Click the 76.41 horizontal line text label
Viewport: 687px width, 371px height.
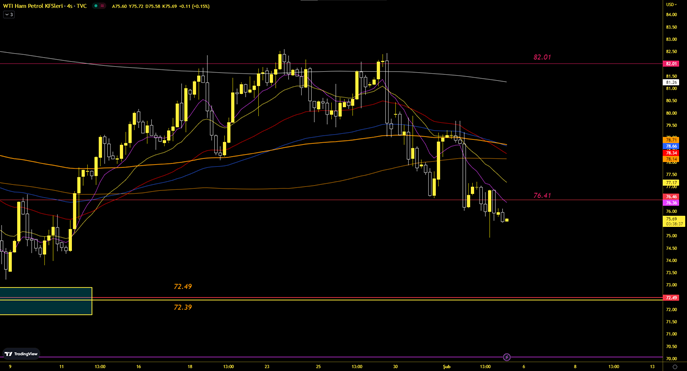pyautogui.click(x=542, y=195)
